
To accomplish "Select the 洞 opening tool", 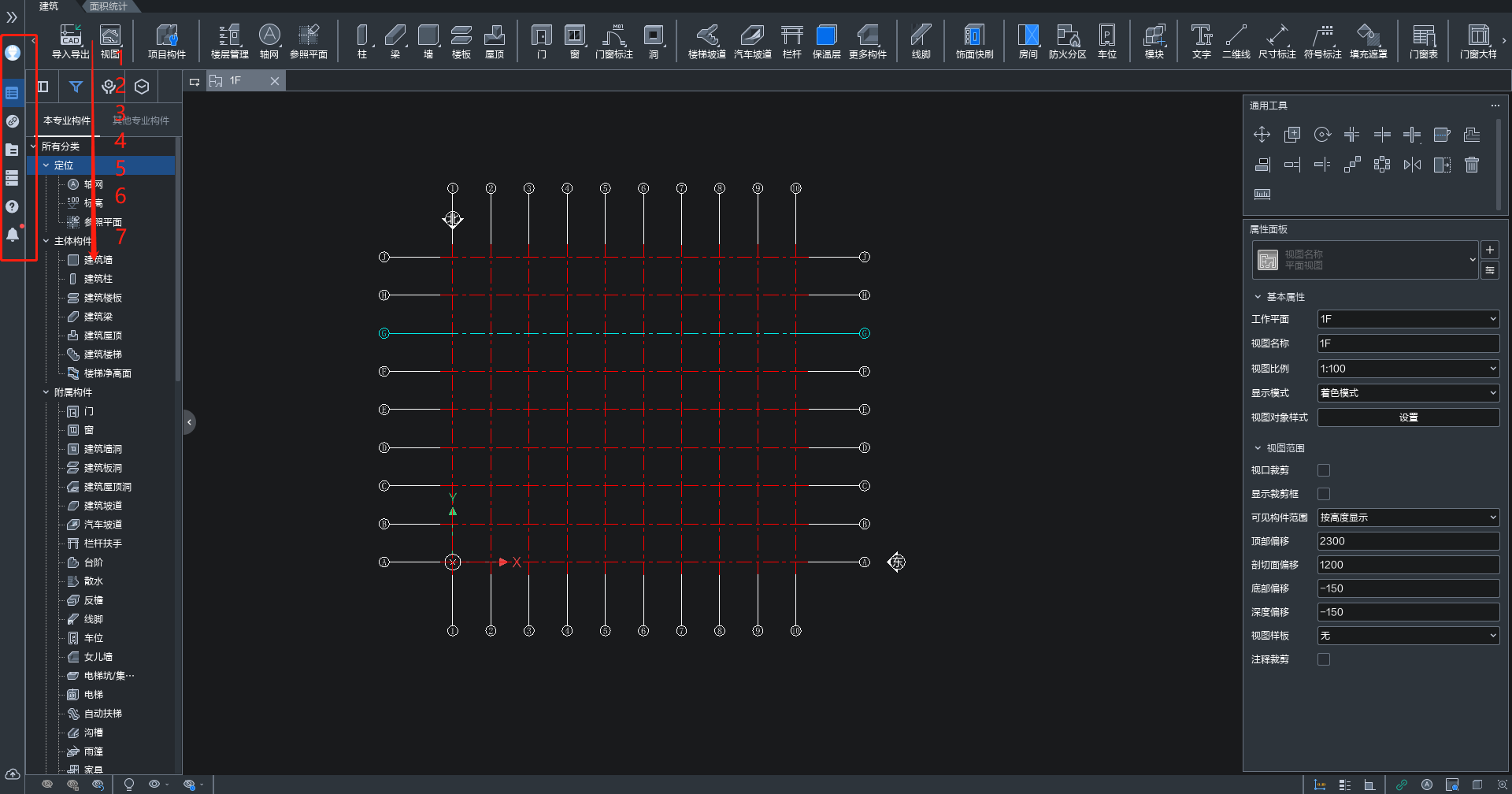I will [654, 41].
